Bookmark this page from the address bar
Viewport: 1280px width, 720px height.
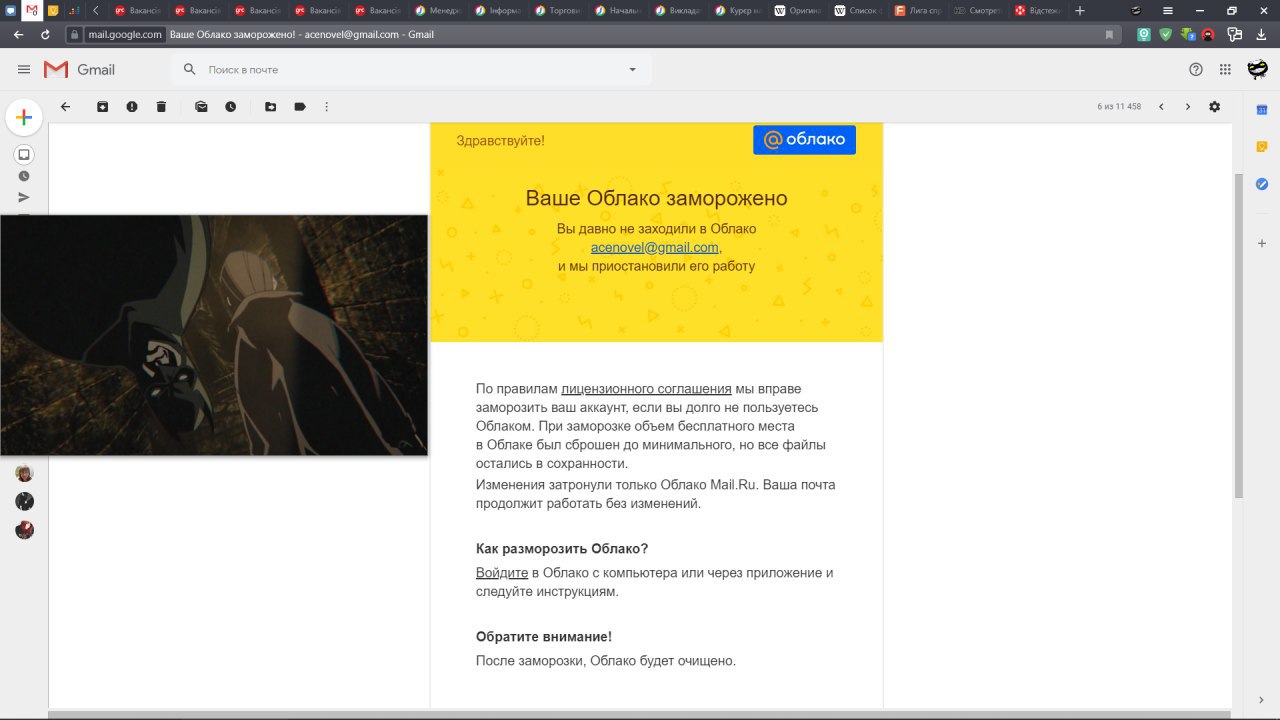(1109, 34)
